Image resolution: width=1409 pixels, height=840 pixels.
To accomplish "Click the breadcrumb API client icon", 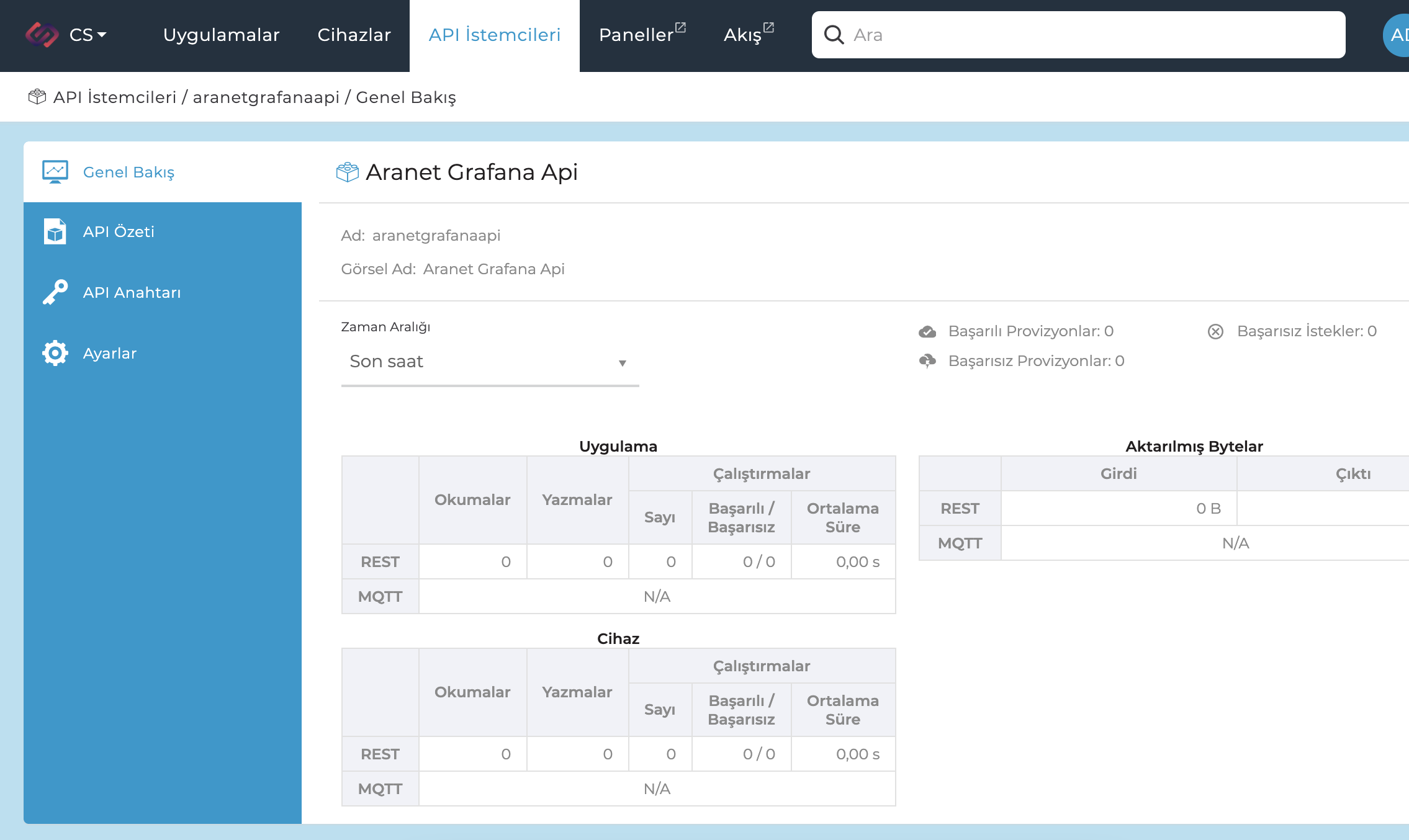I will click(37, 97).
